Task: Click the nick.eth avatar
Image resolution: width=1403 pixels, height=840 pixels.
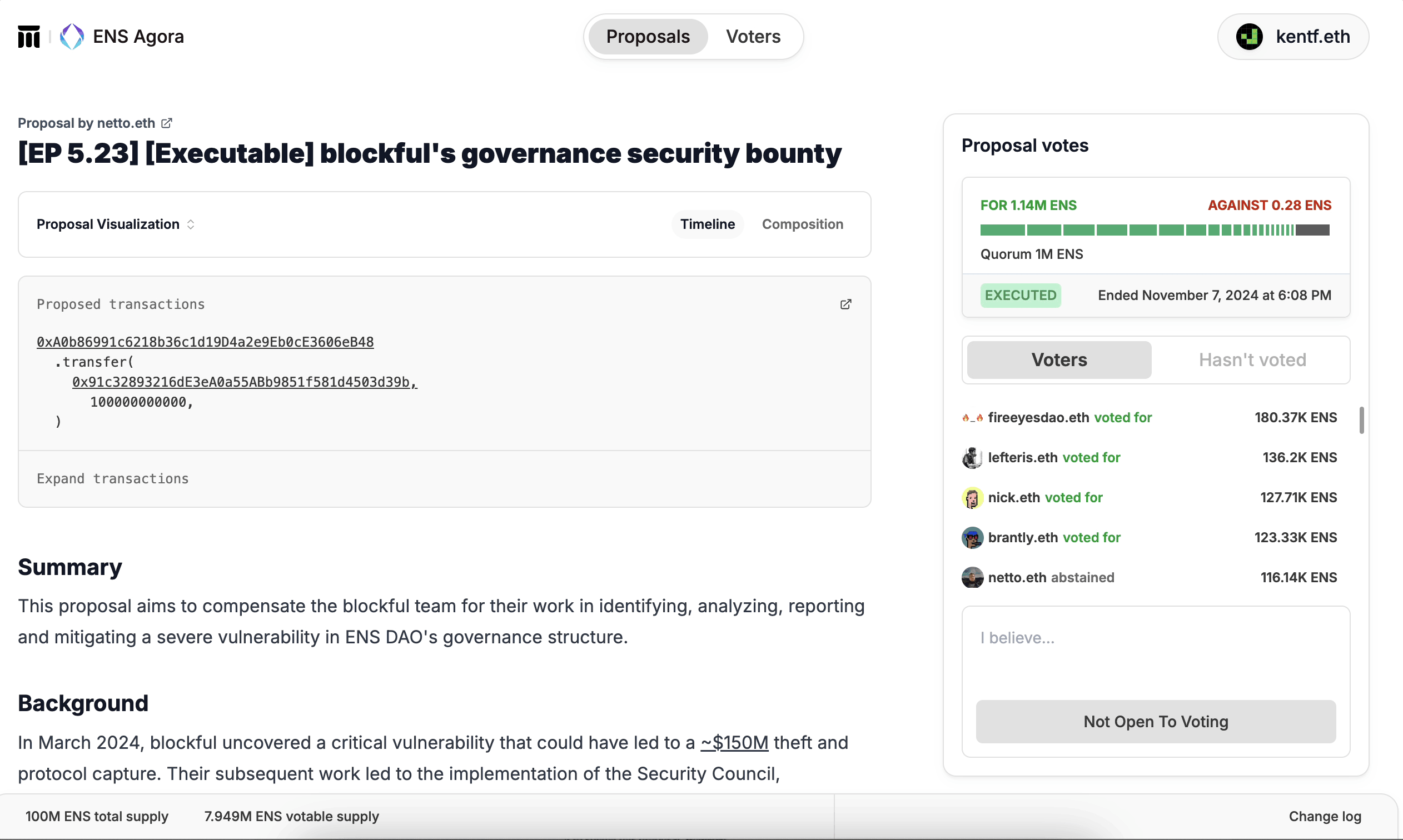Action: (x=972, y=498)
